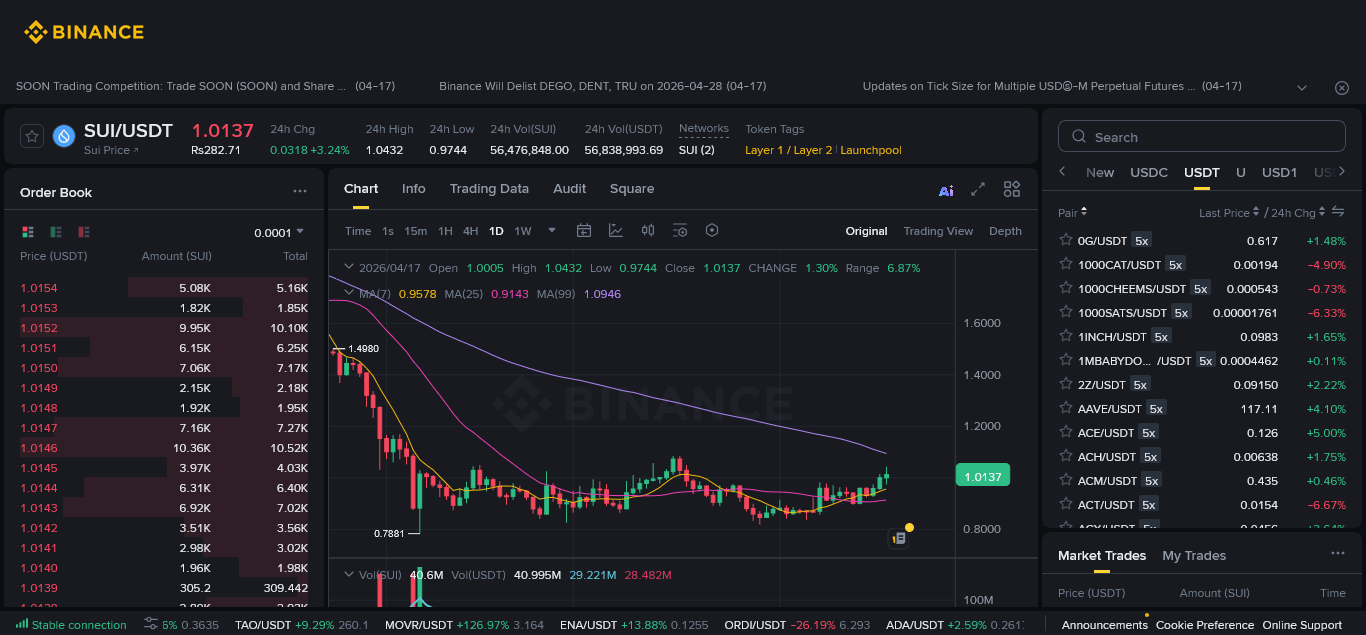The image size is (1366, 635).
Task: Switch to Trading View chart mode
Action: click(x=938, y=231)
